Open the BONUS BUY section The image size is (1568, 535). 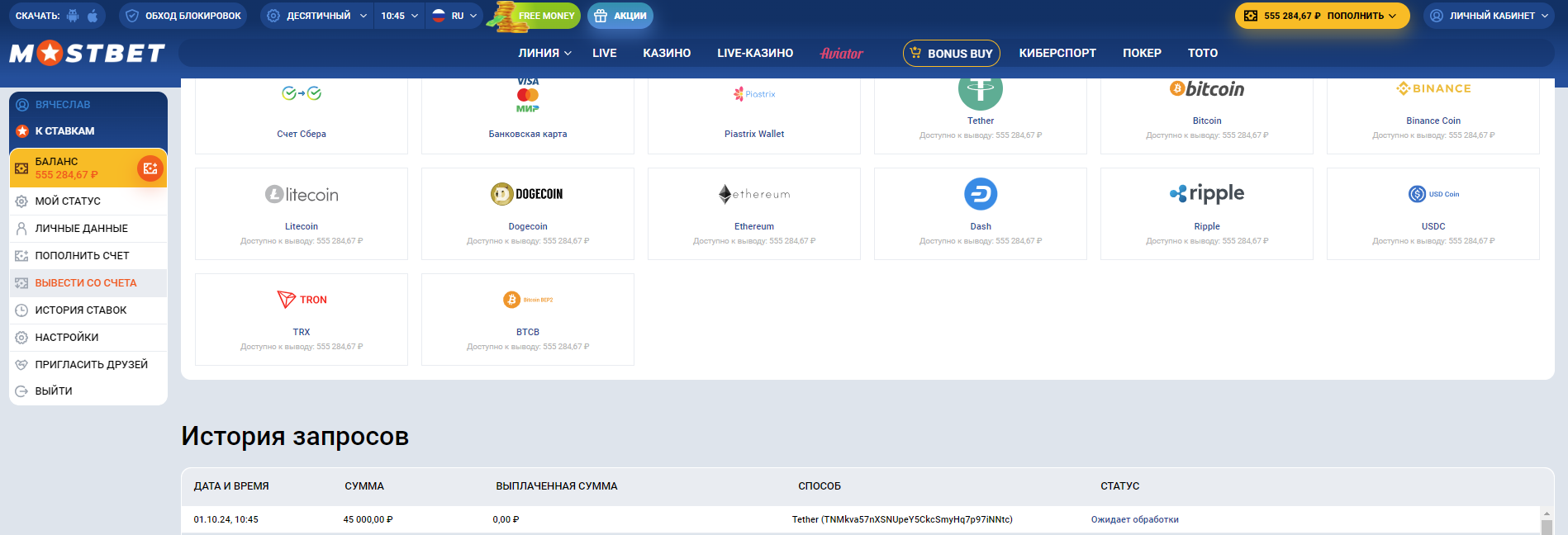coord(952,53)
